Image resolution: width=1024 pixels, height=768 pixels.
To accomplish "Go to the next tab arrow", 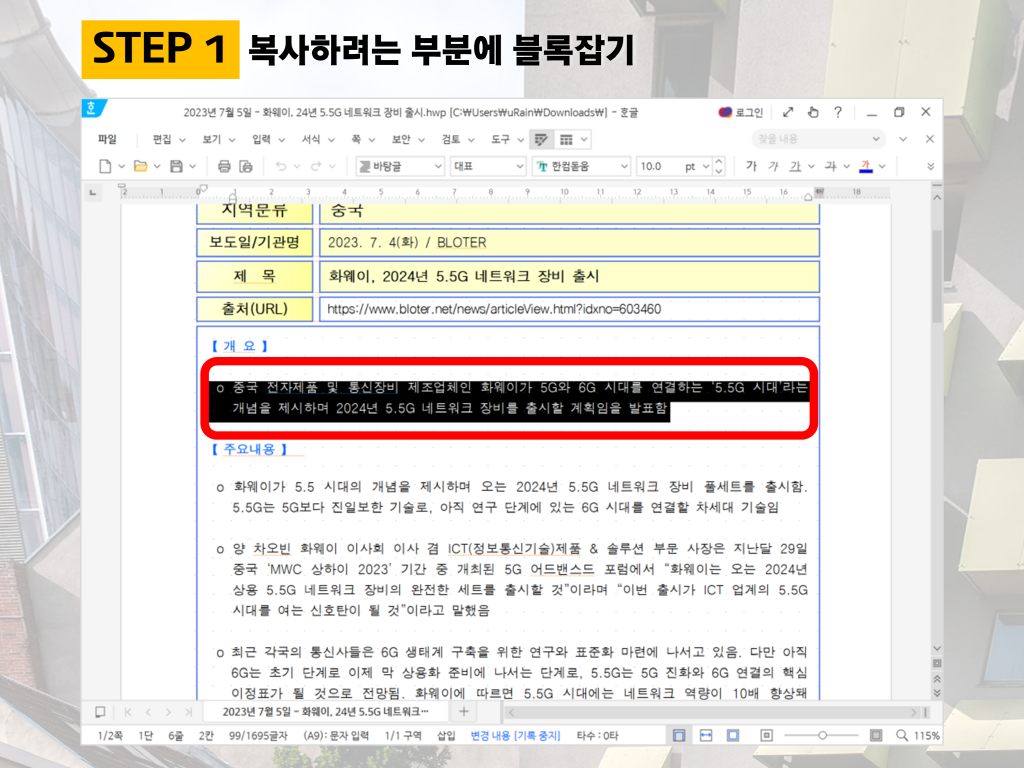I will coord(168,712).
